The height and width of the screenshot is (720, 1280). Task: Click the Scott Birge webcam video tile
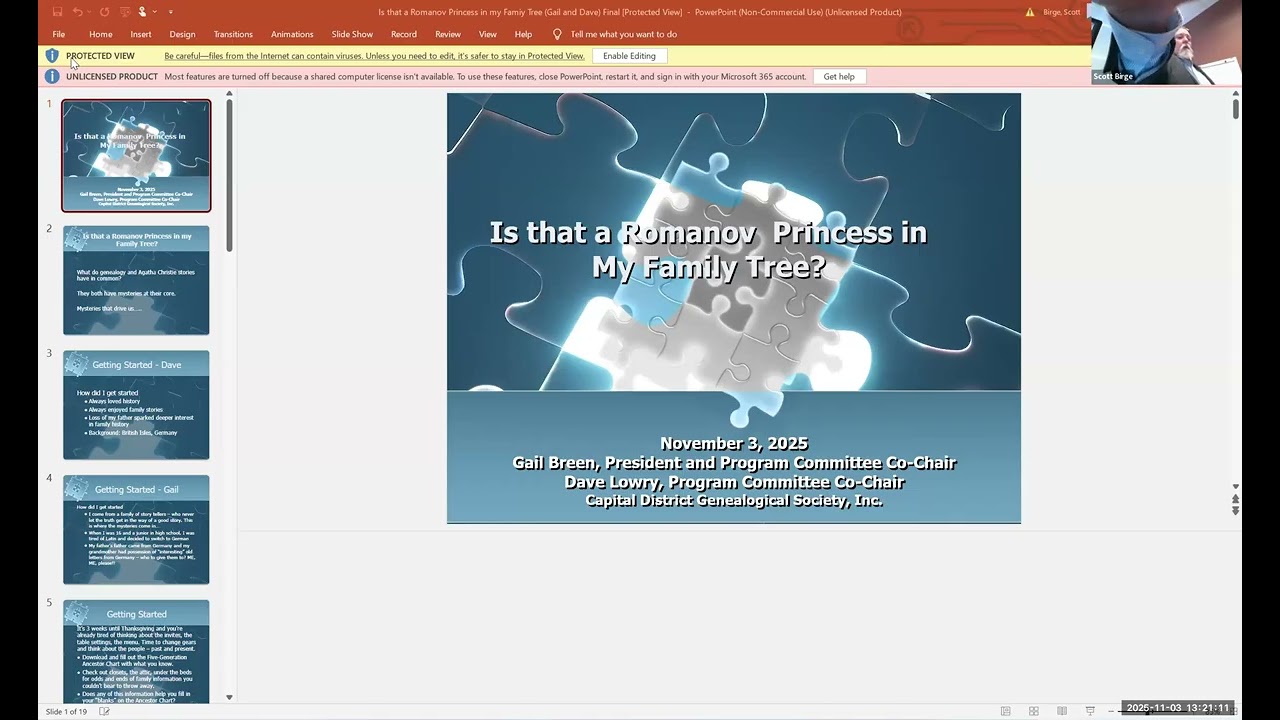pos(1166,42)
